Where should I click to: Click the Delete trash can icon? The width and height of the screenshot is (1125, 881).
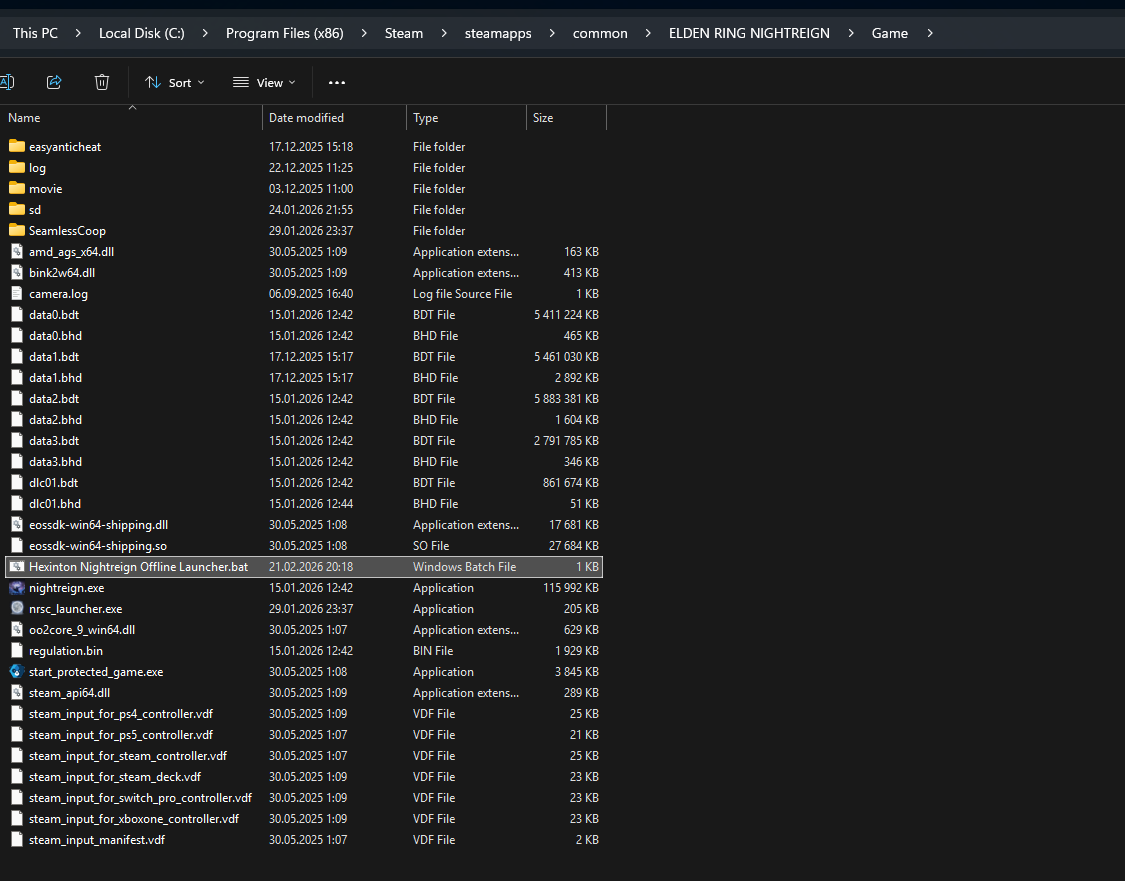click(x=101, y=82)
